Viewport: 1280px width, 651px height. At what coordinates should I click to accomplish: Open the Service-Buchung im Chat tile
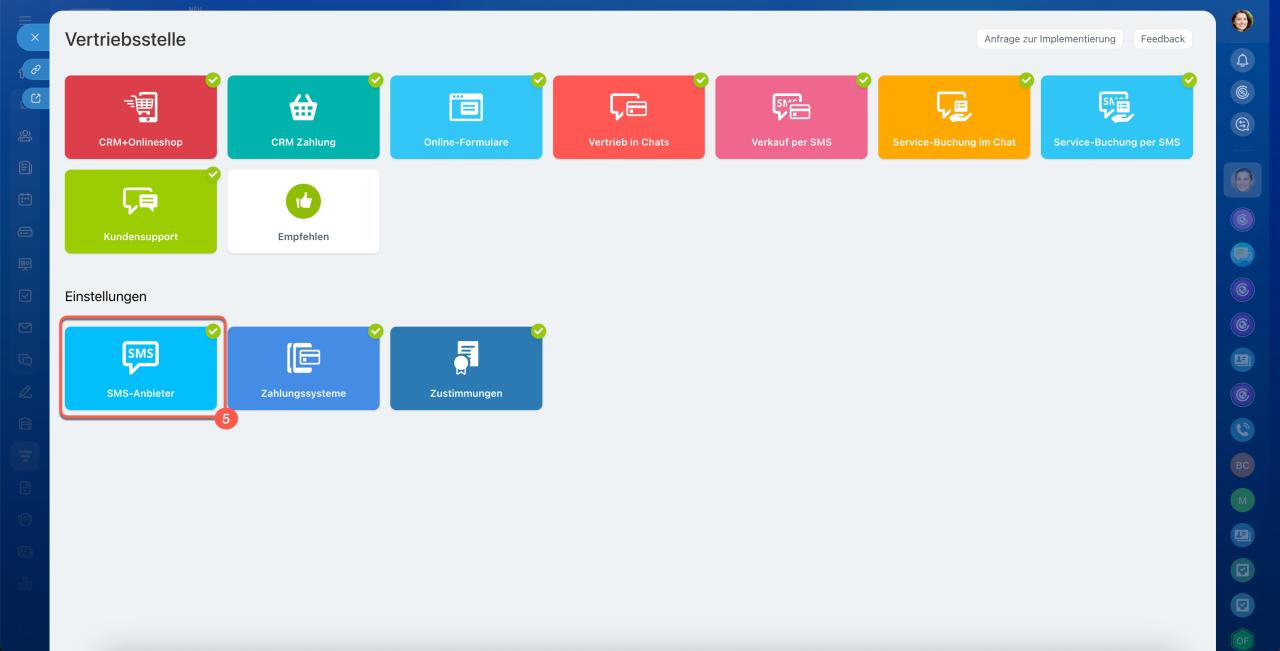point(954,117)
